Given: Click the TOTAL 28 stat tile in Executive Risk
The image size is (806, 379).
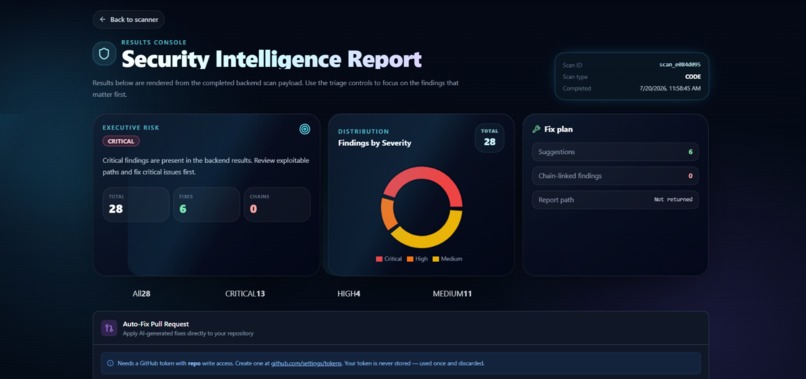Looking at the screenshot, I should pyautogui.click(x=136, y=204).
